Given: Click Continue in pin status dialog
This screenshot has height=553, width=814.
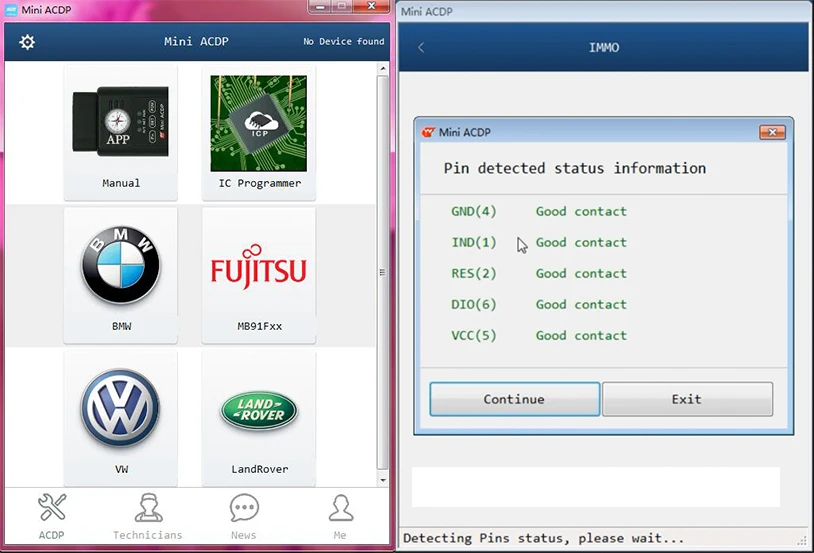Looking at the screenshot, I should (x=514, y=399).
